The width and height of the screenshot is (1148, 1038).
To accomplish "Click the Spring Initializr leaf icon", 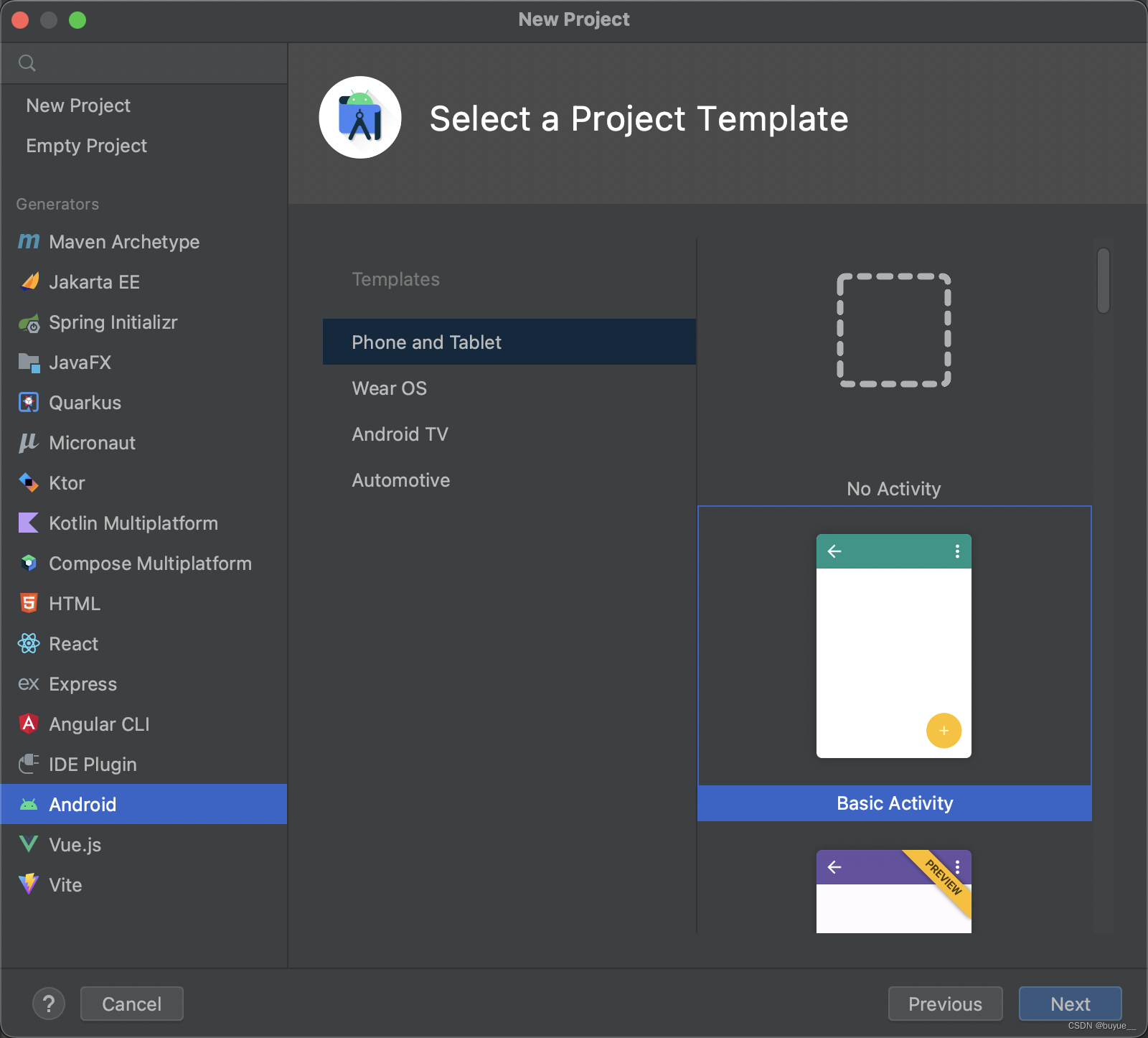I will (29, 323).
